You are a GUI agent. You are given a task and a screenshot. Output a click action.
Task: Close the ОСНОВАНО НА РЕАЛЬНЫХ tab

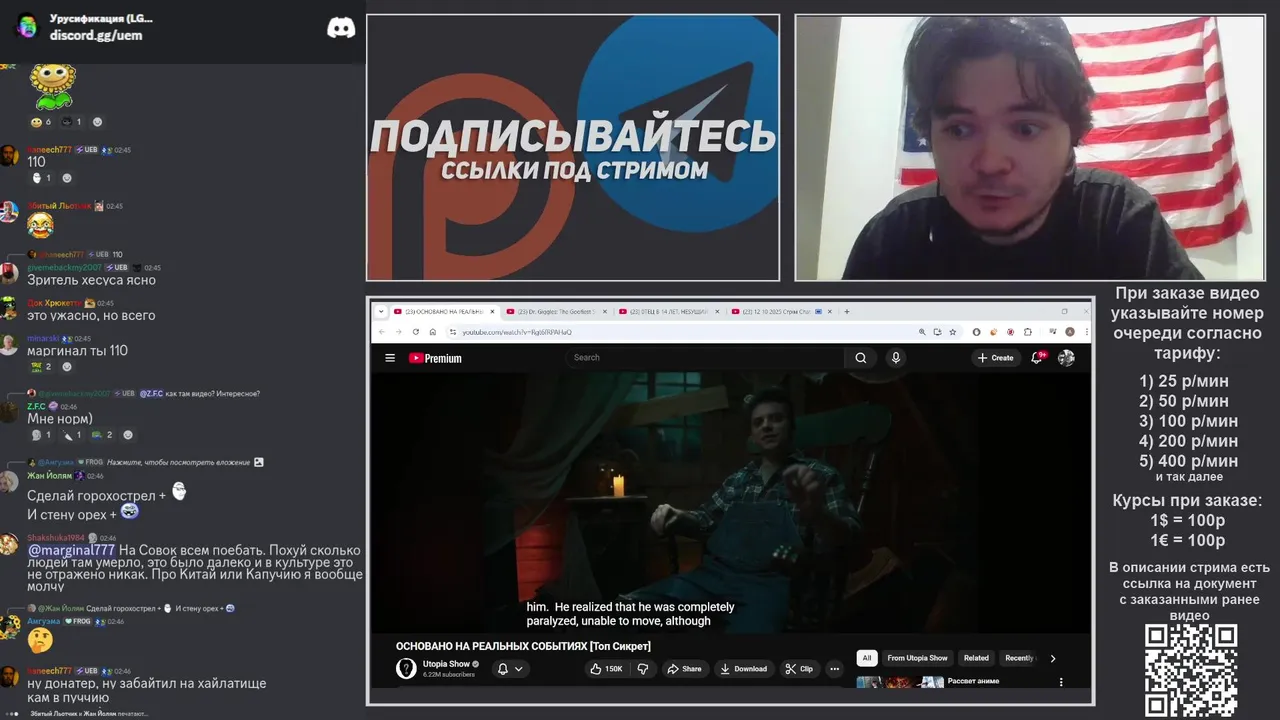coord(492,311)
